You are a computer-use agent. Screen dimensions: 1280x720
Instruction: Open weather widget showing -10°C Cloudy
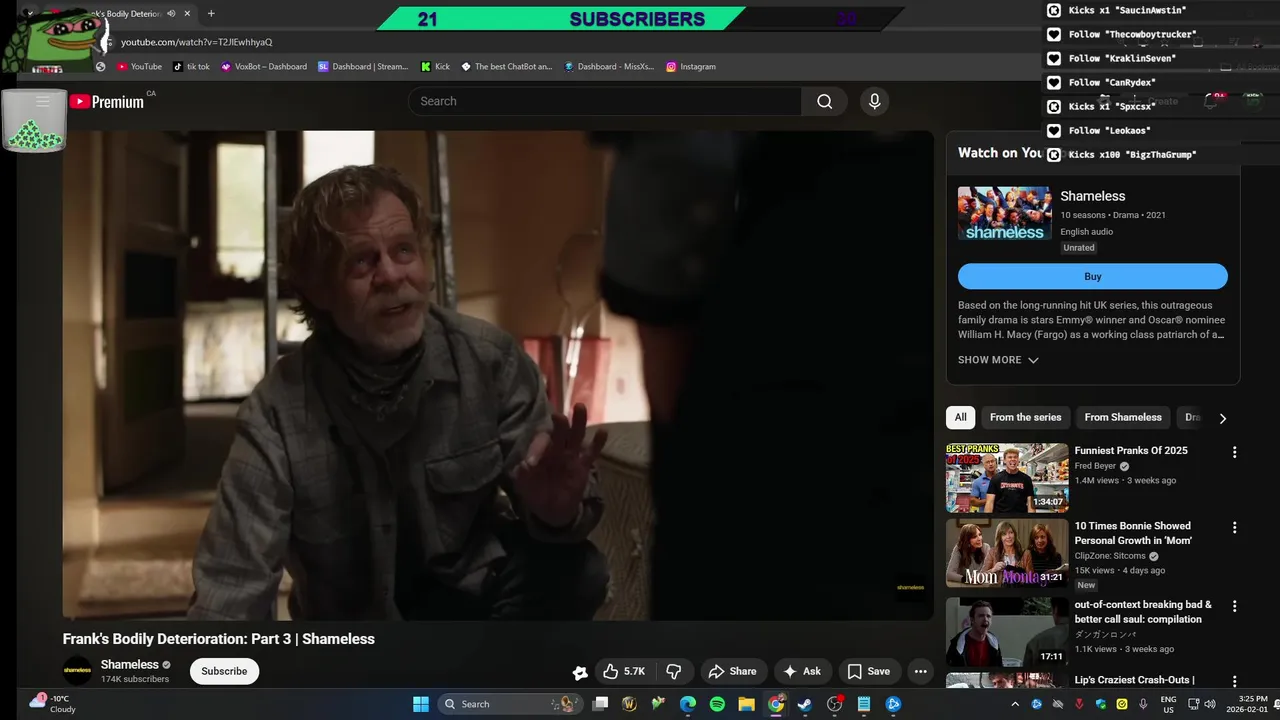click(52, 704)
